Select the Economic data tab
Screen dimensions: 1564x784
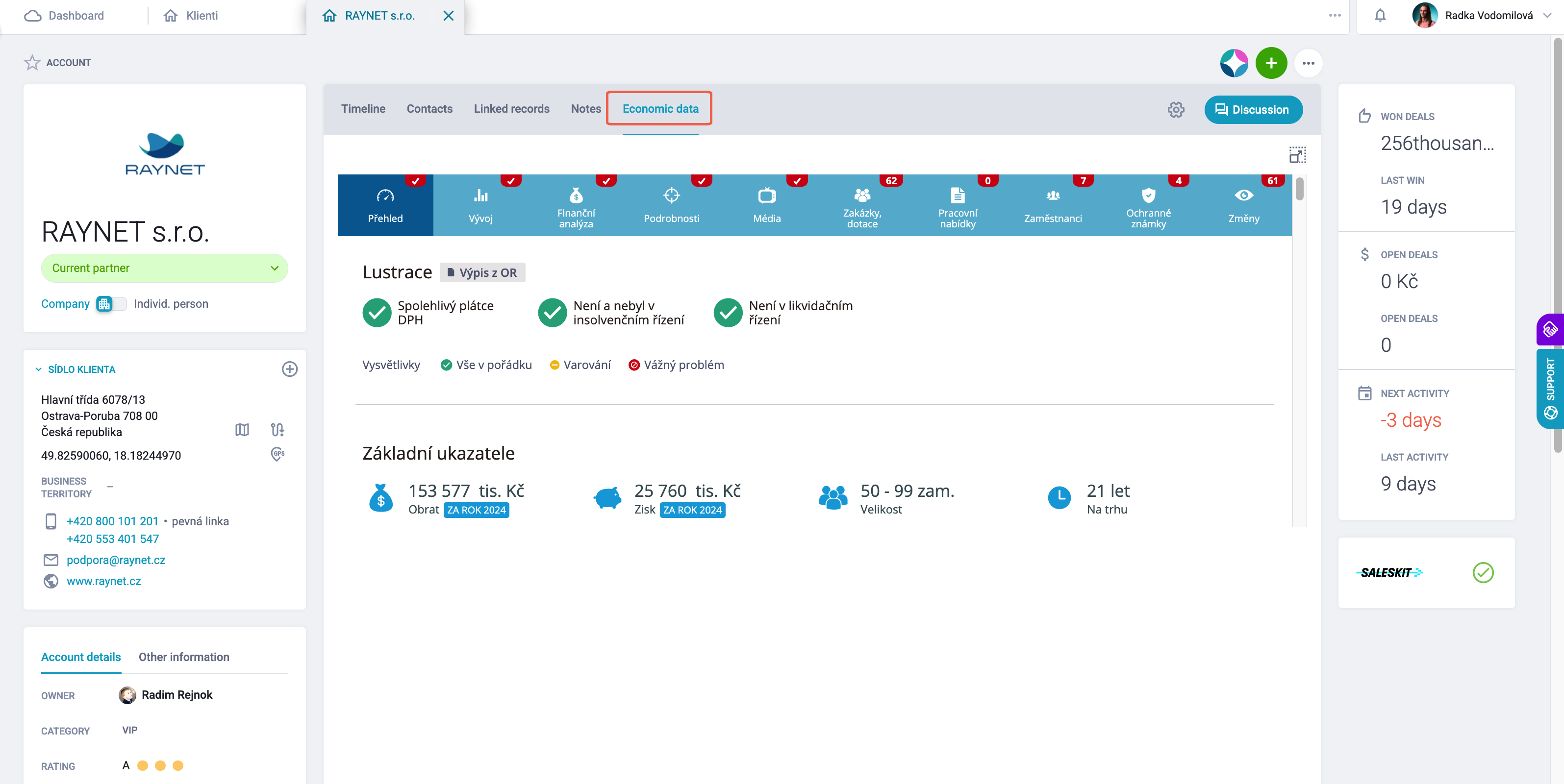pos(660,109)
